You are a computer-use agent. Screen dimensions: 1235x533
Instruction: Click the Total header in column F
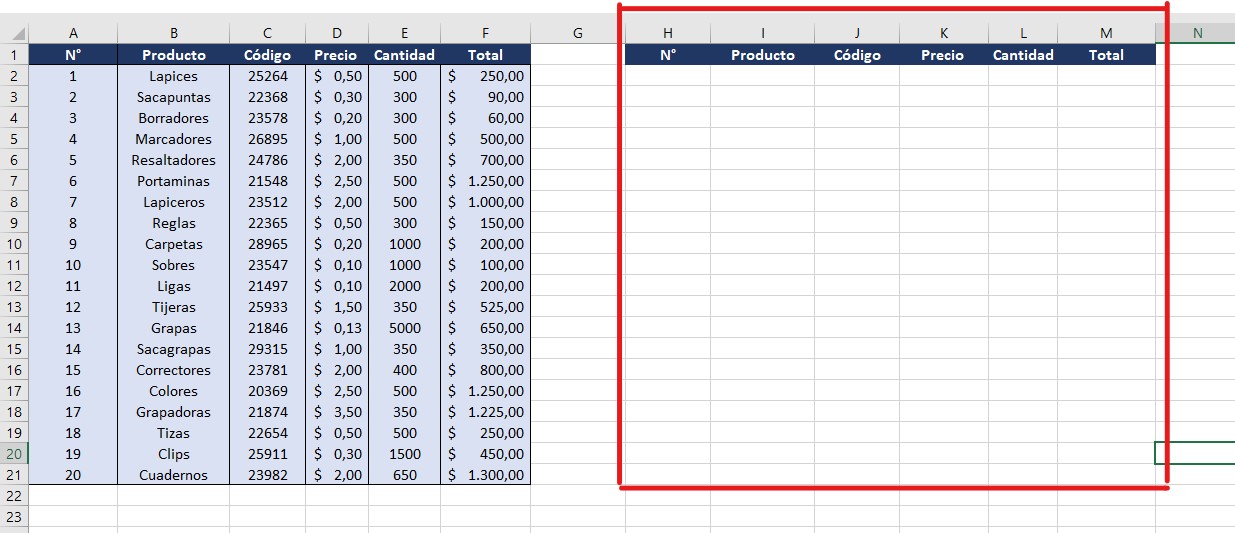tap(485, 55)
